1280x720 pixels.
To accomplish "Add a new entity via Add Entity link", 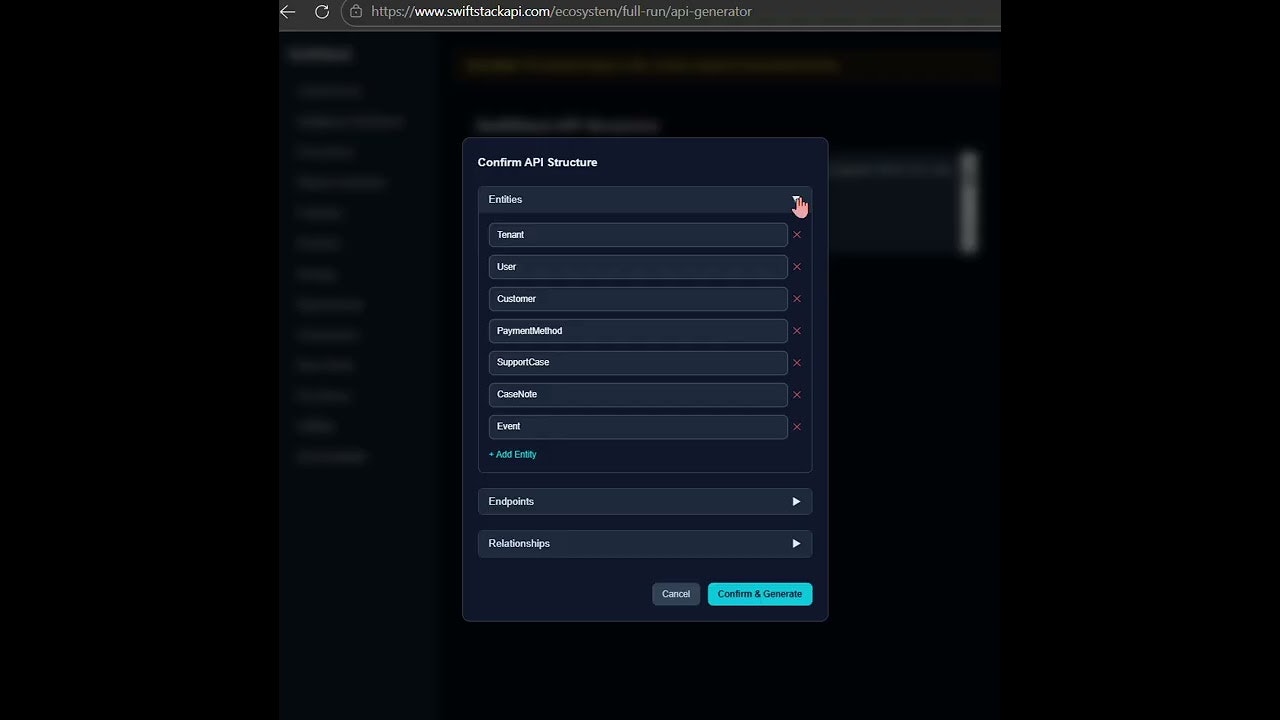I will [x=512, y=454].
